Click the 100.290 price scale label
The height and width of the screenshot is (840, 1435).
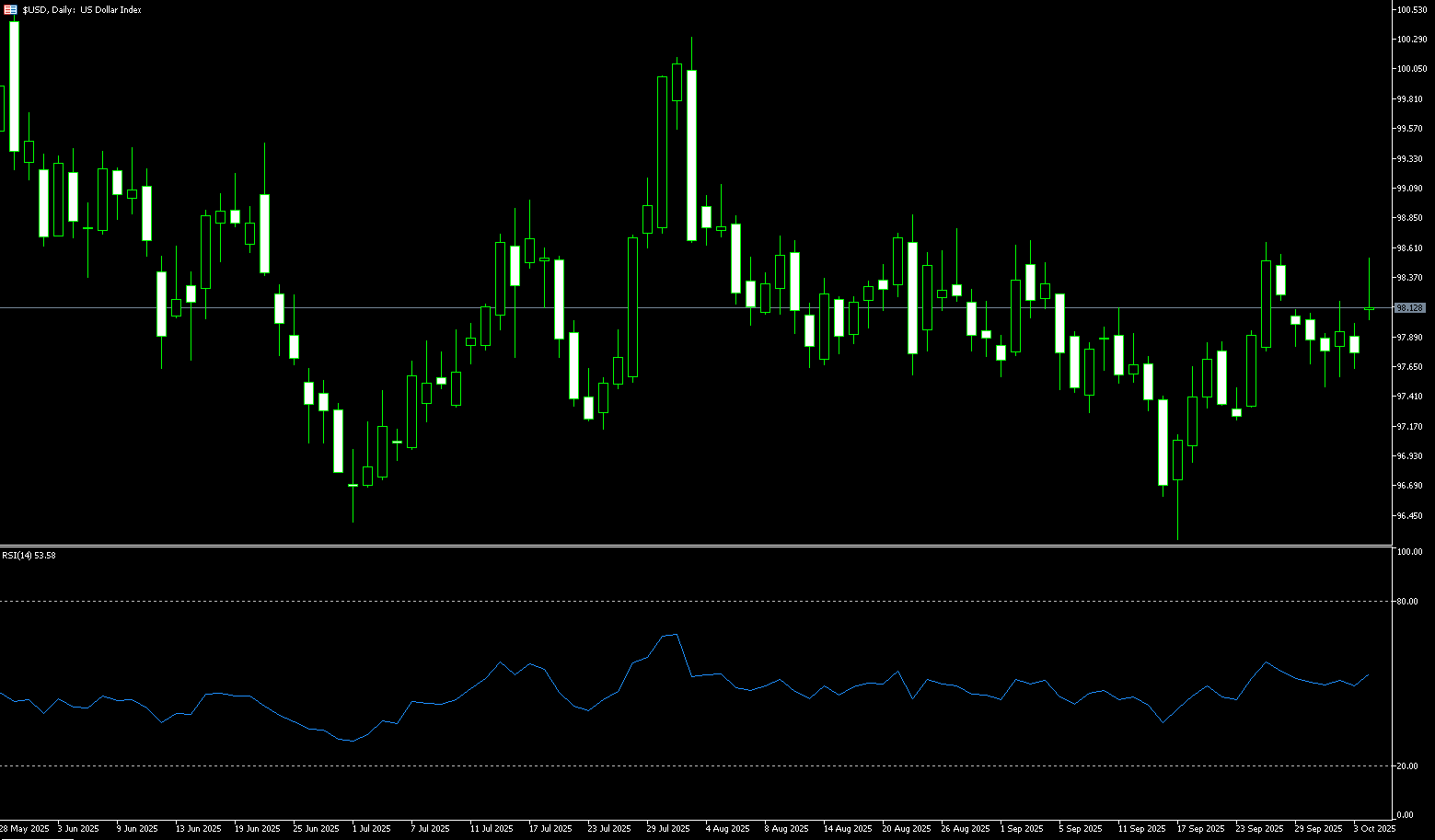point(1411,40)
